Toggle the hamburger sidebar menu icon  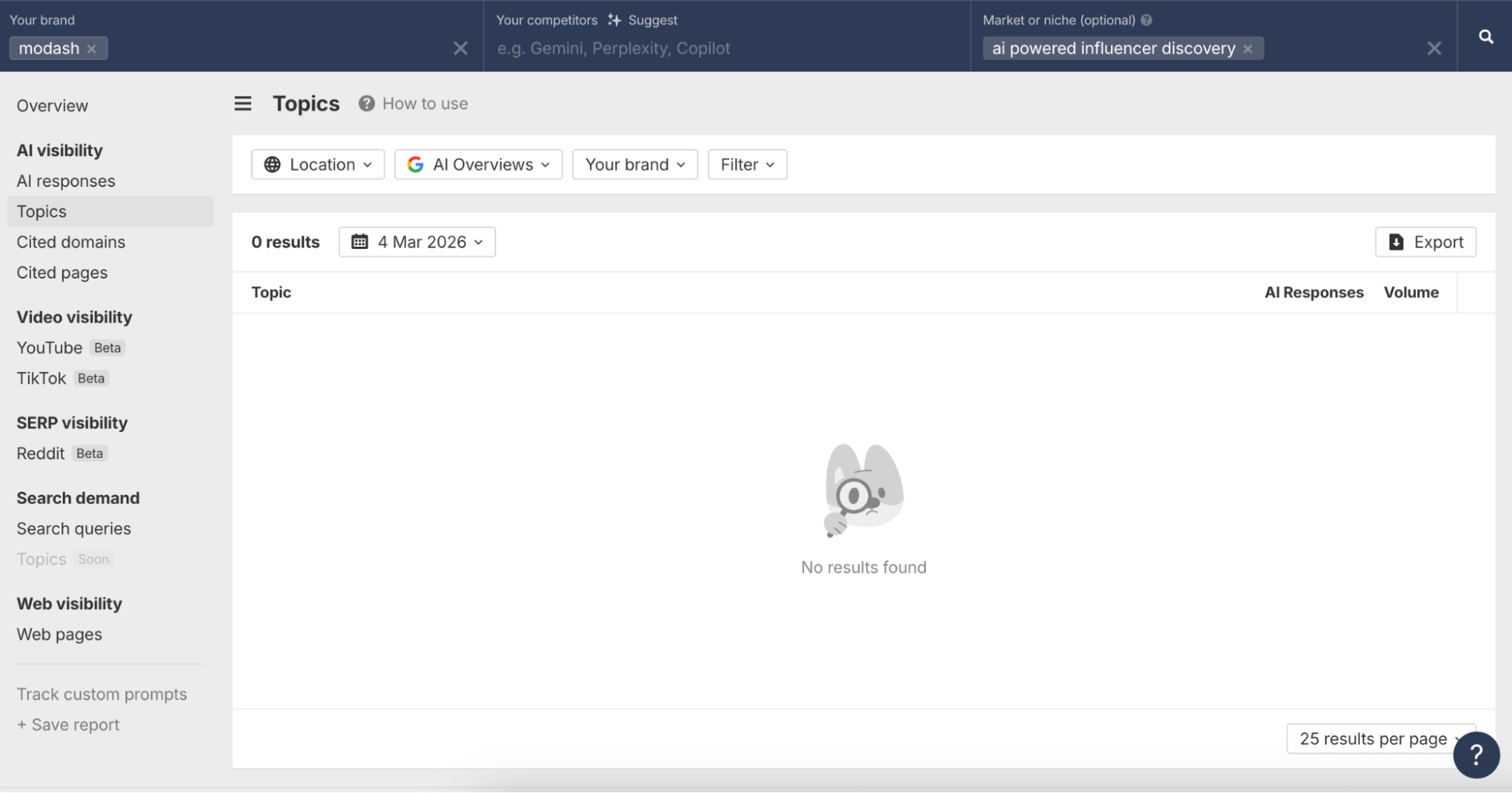(243, 104)
